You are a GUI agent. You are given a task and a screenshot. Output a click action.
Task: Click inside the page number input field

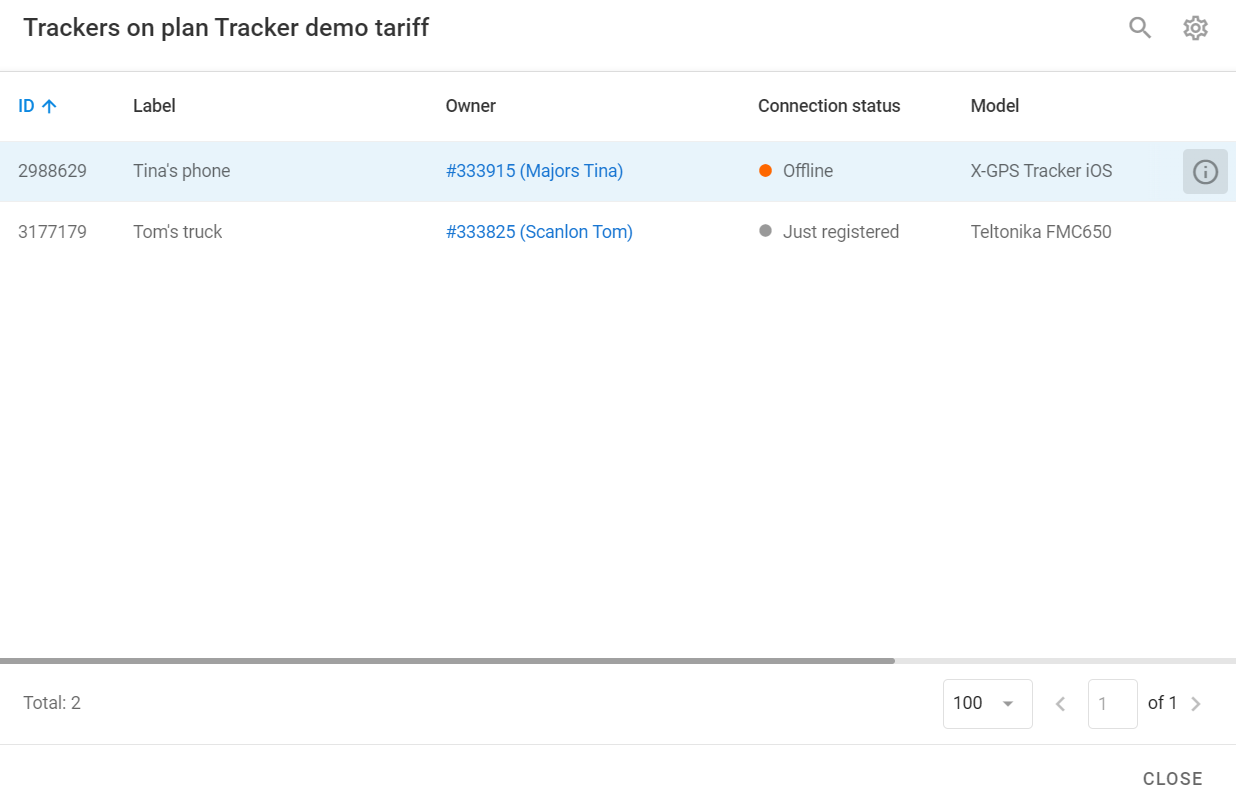click(1112, 703)
